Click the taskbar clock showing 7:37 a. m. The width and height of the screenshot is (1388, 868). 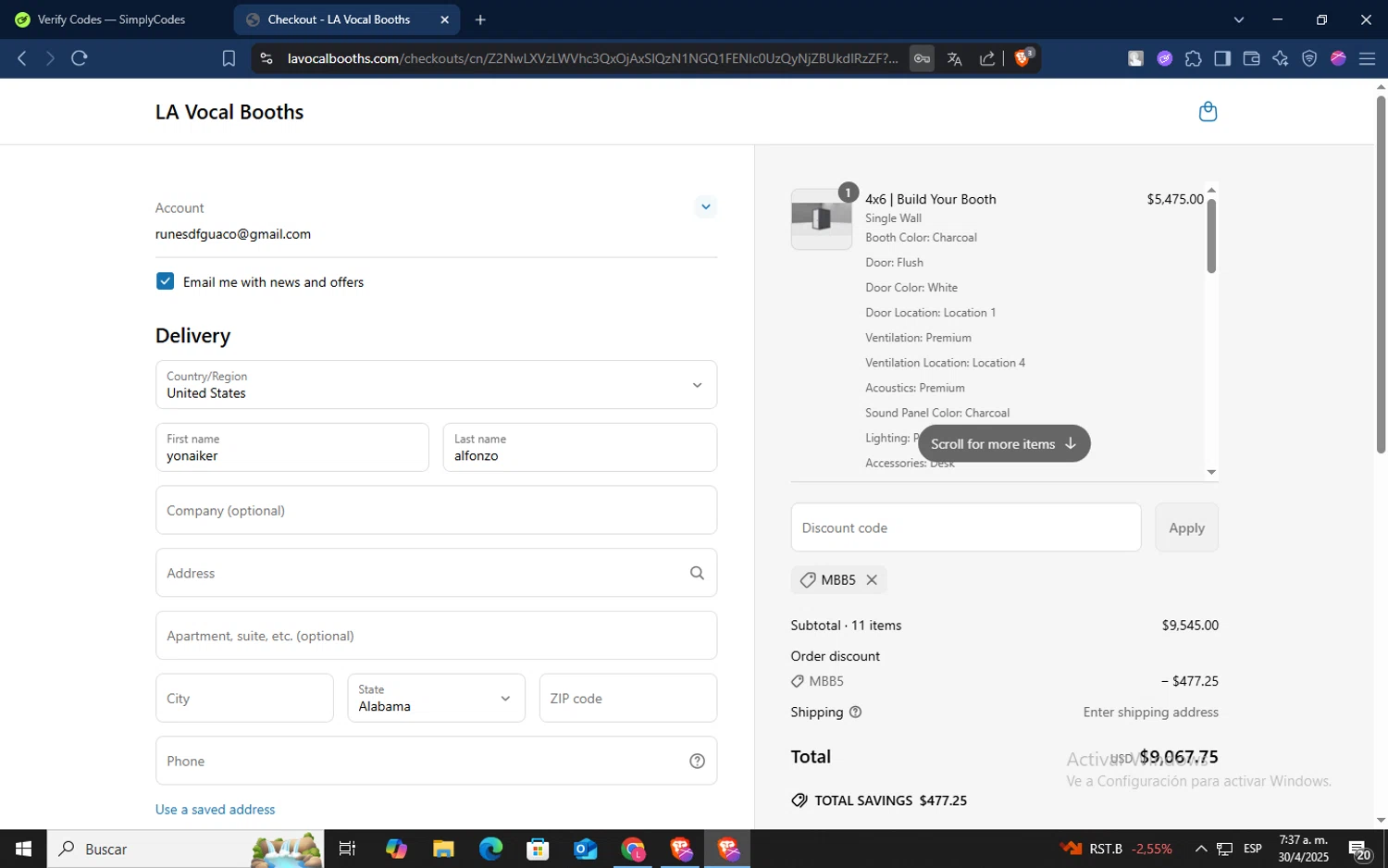(1303, 849)
